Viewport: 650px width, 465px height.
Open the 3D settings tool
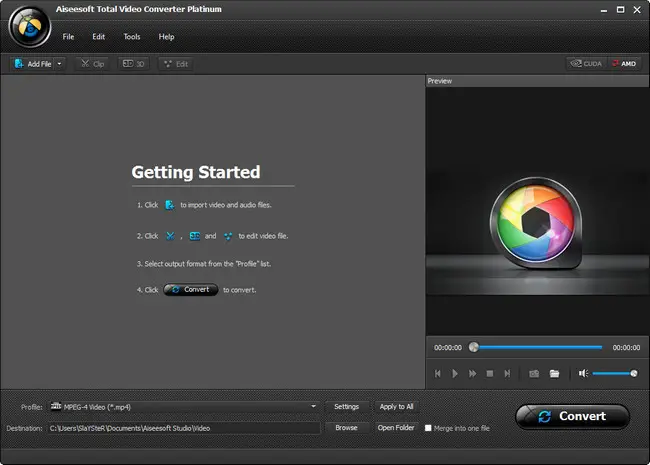pos(134,64)
